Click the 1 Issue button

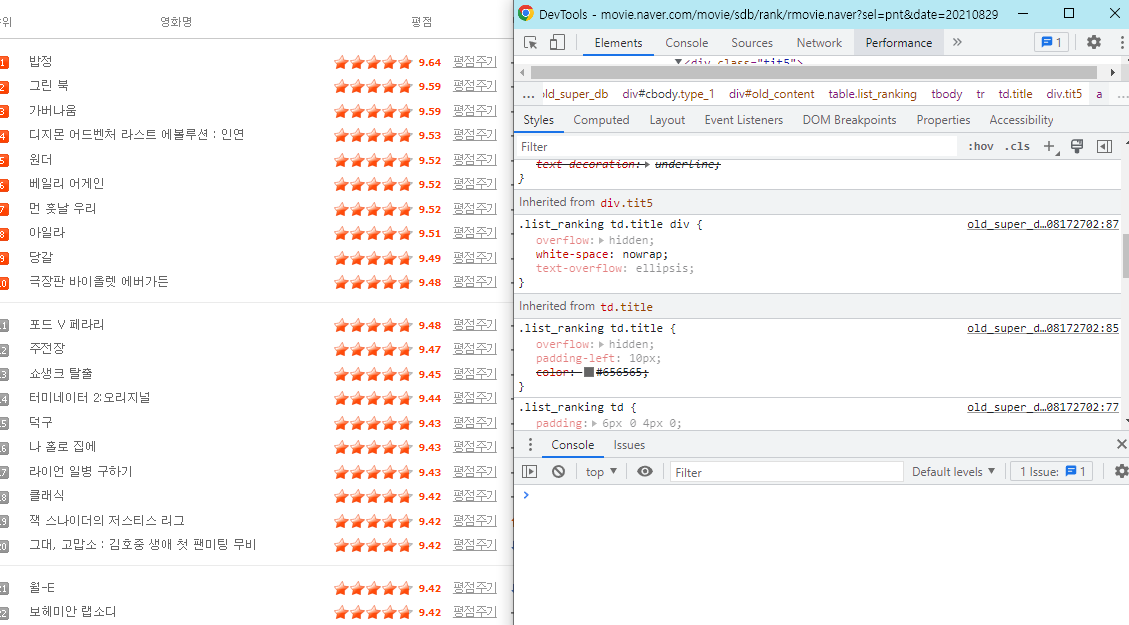pos(1052,472)
